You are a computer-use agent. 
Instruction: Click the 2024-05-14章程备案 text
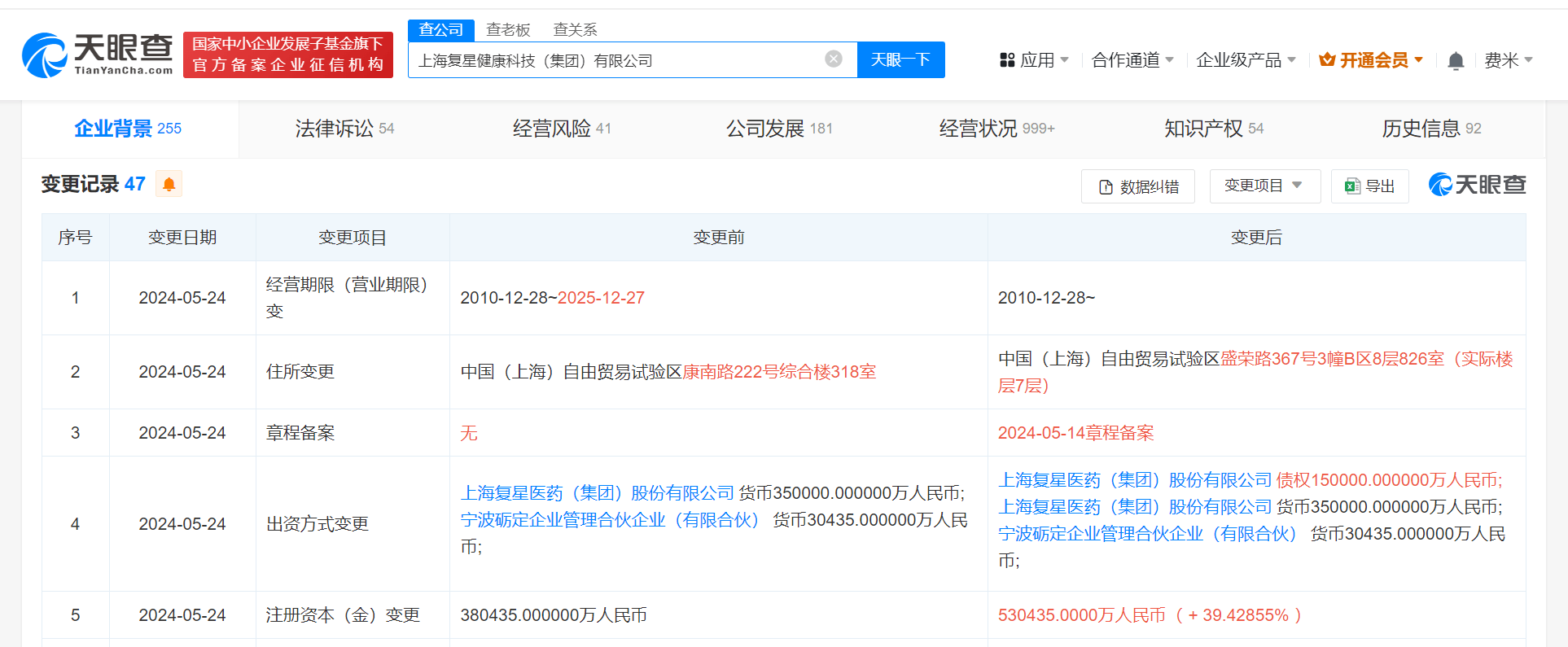coord(1076,433)
